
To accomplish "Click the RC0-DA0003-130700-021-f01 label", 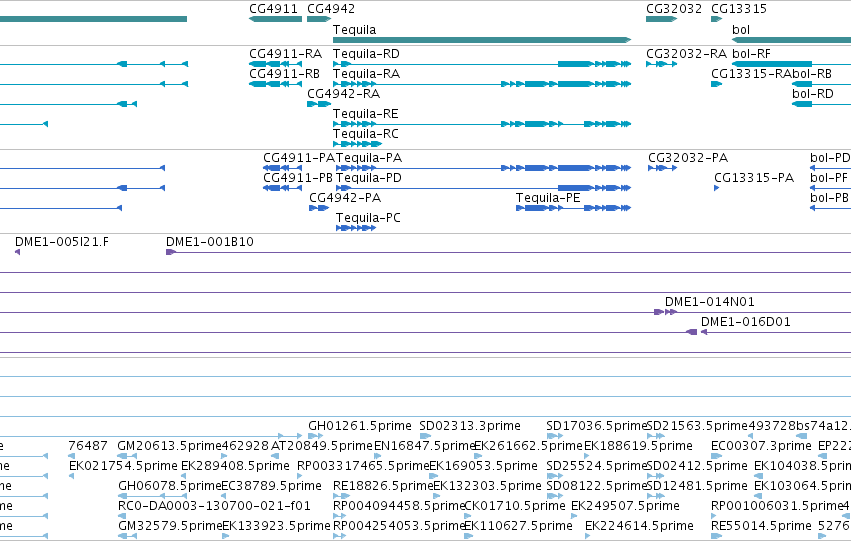I will tap(214, 506).
